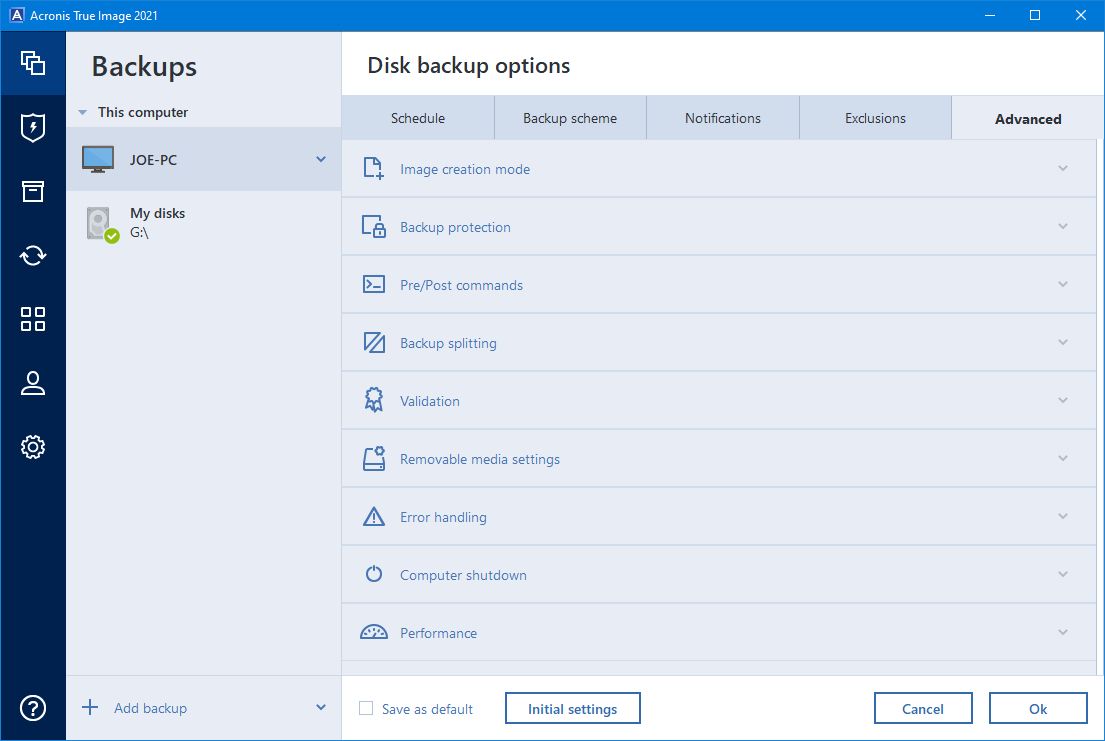Viewport: 1105px width, 741px height.
Task: Click the Error handling warning icon
Action: pos(374,517)
